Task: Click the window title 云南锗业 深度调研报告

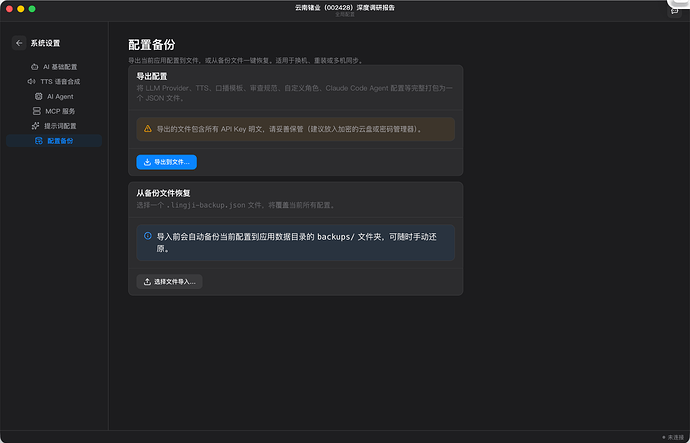Action: pos(345,7)
